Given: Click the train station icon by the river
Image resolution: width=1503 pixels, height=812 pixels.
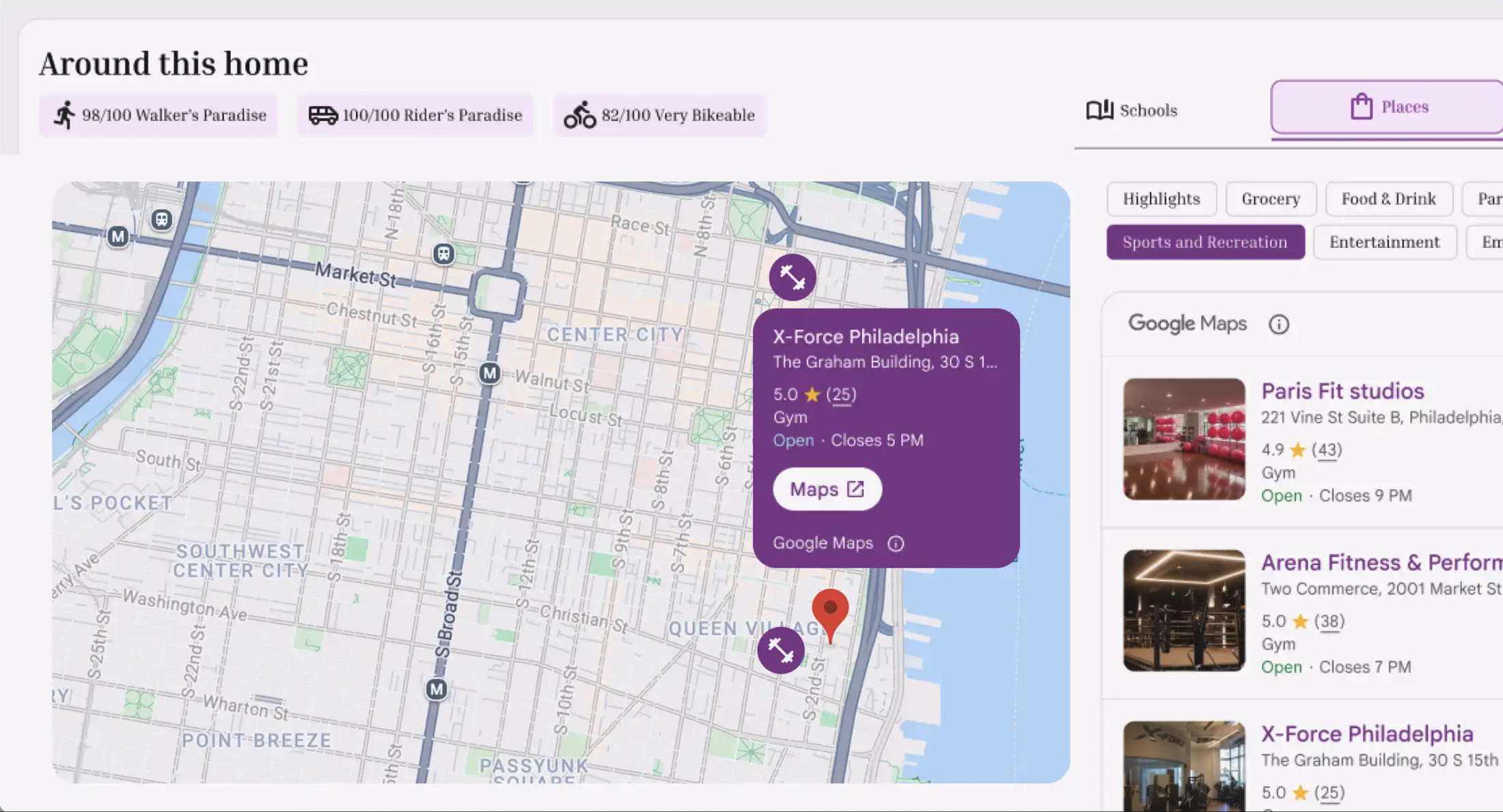Looking at the screenshot, I should 161,219.
